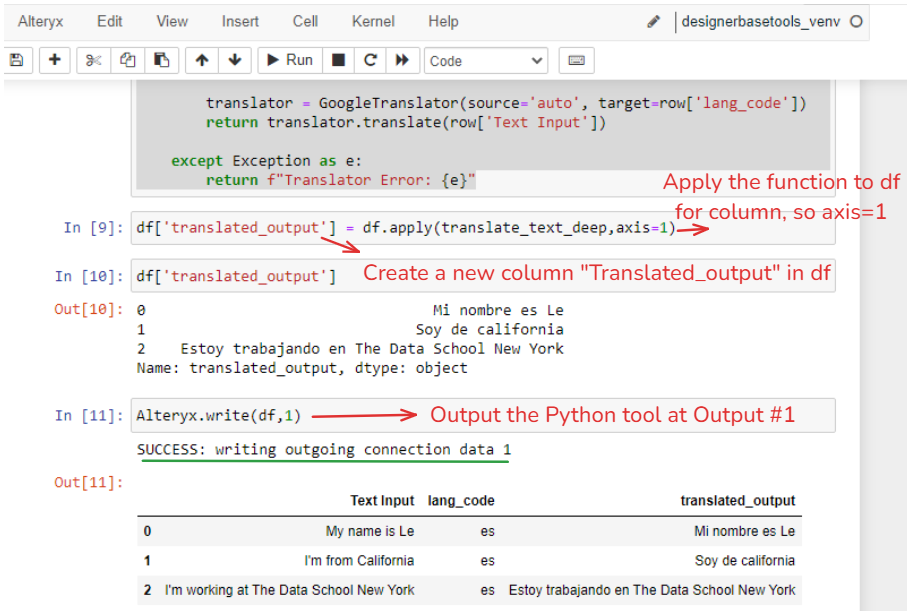Viewport: 907px width, 611px height.
Task: Click the save notebook icon
Action: [x=15, y=60]
